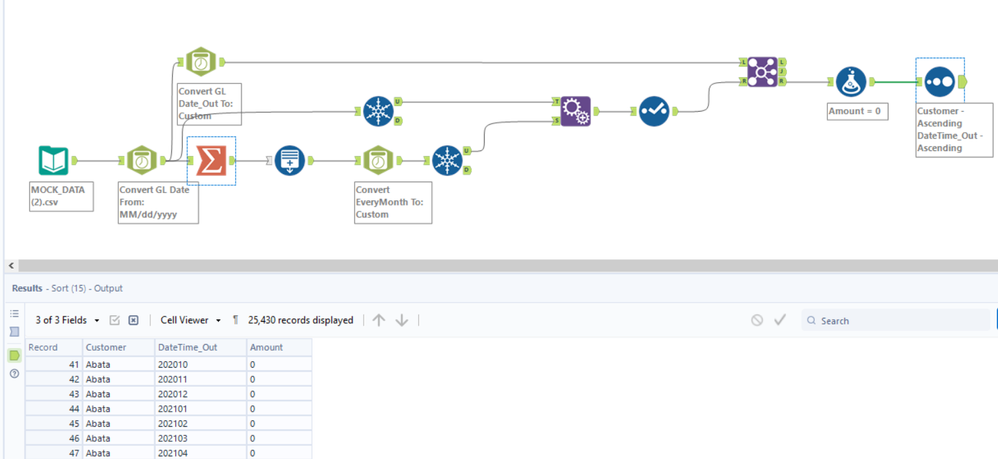Select the lower Unique snowflake tool
The height and width of the screenshot is (459, 998).
pyautogui.click(x=448, y=160)
